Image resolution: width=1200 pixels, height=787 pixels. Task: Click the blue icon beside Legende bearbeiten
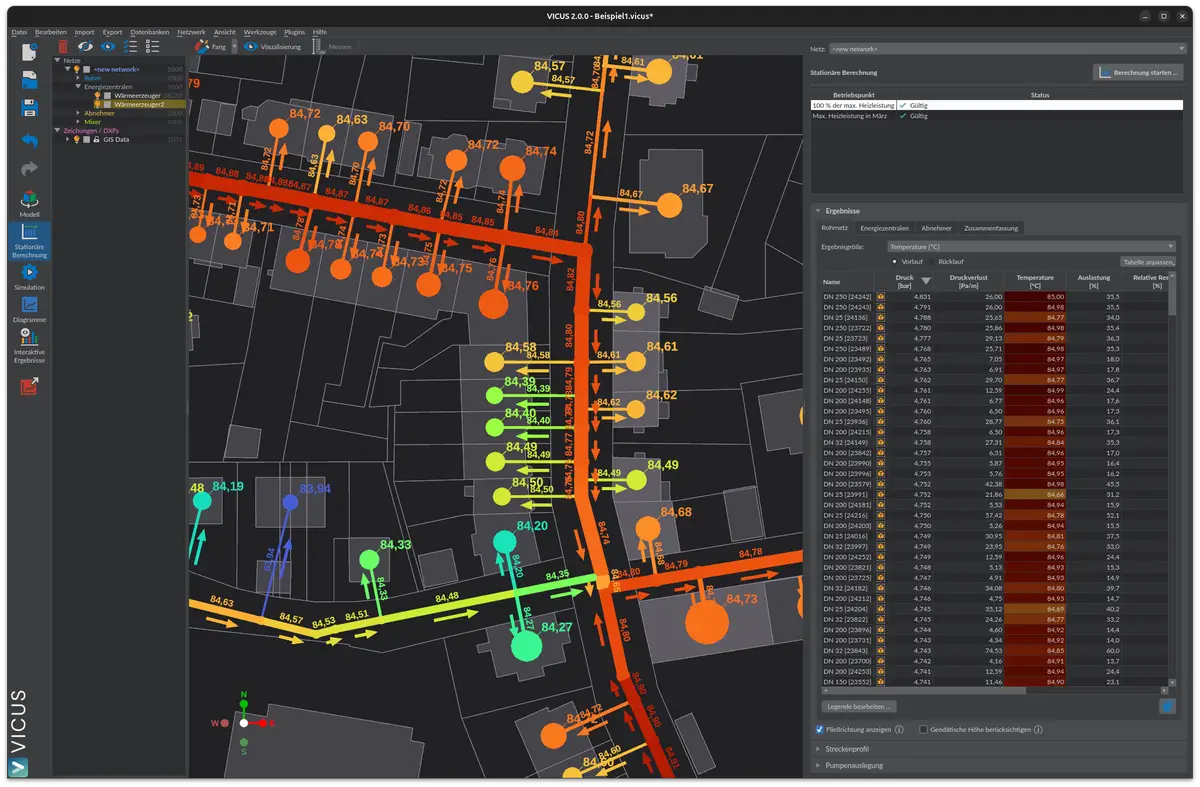coord(1167,706)
